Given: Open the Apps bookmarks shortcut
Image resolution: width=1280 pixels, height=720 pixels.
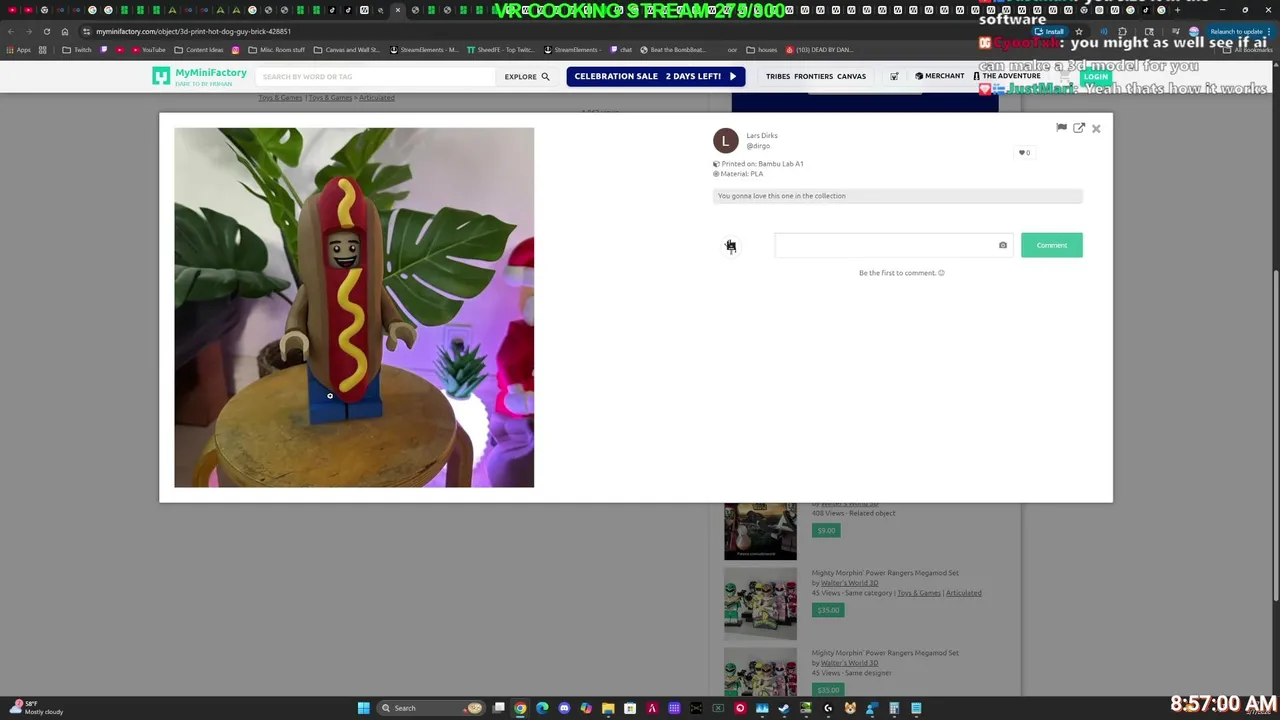Looking at the screenshot, I should point(19,50).
